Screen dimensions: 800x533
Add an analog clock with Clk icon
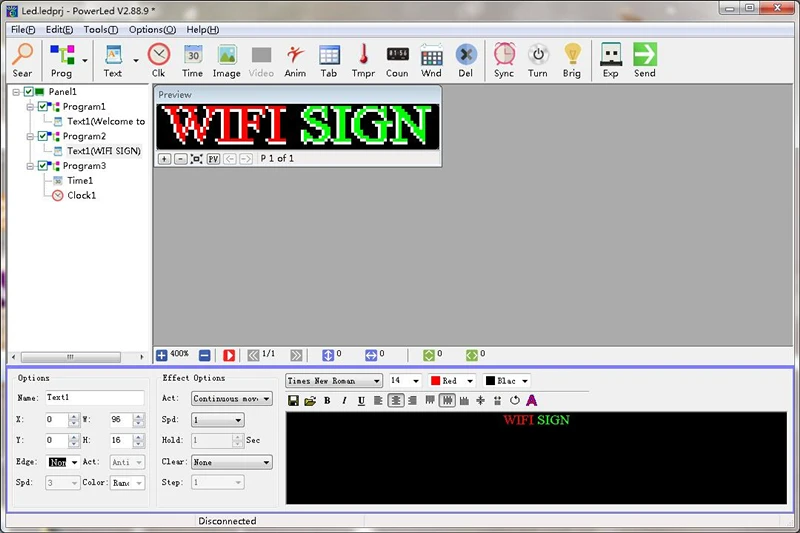pyautogui.click(x=159, y=60)
